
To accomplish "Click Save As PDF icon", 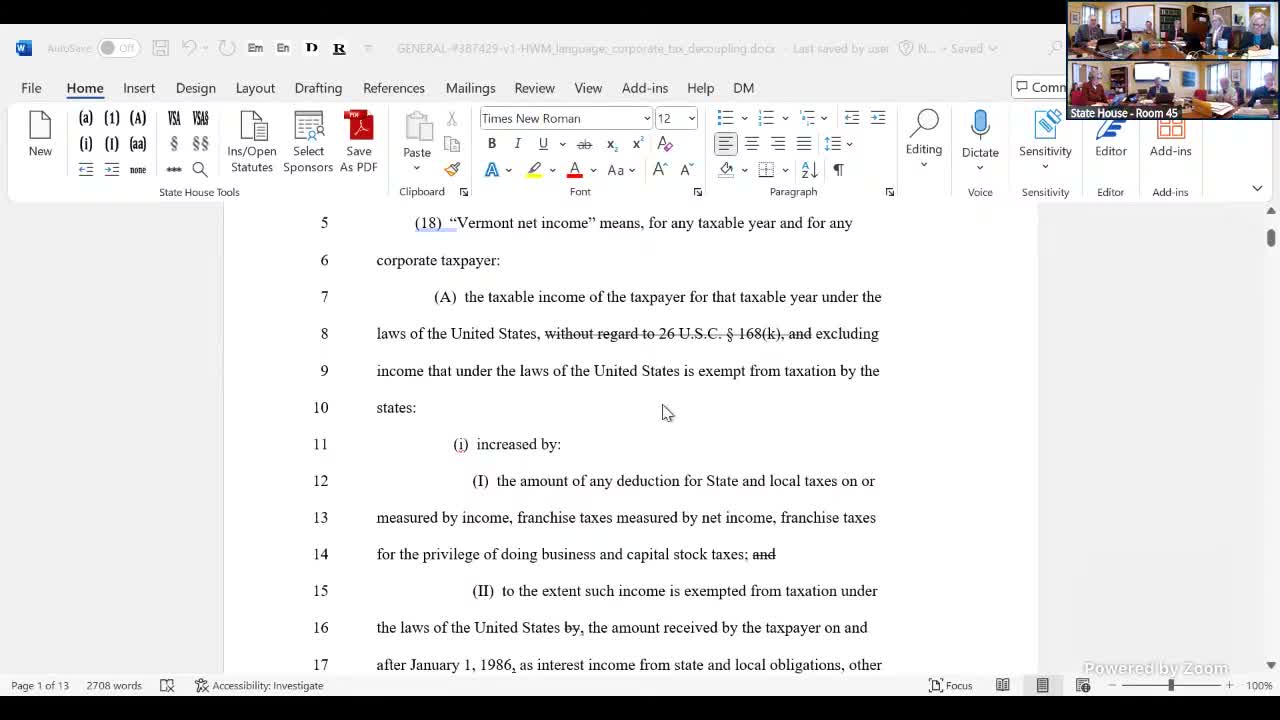I will click(x=358, y=141).
